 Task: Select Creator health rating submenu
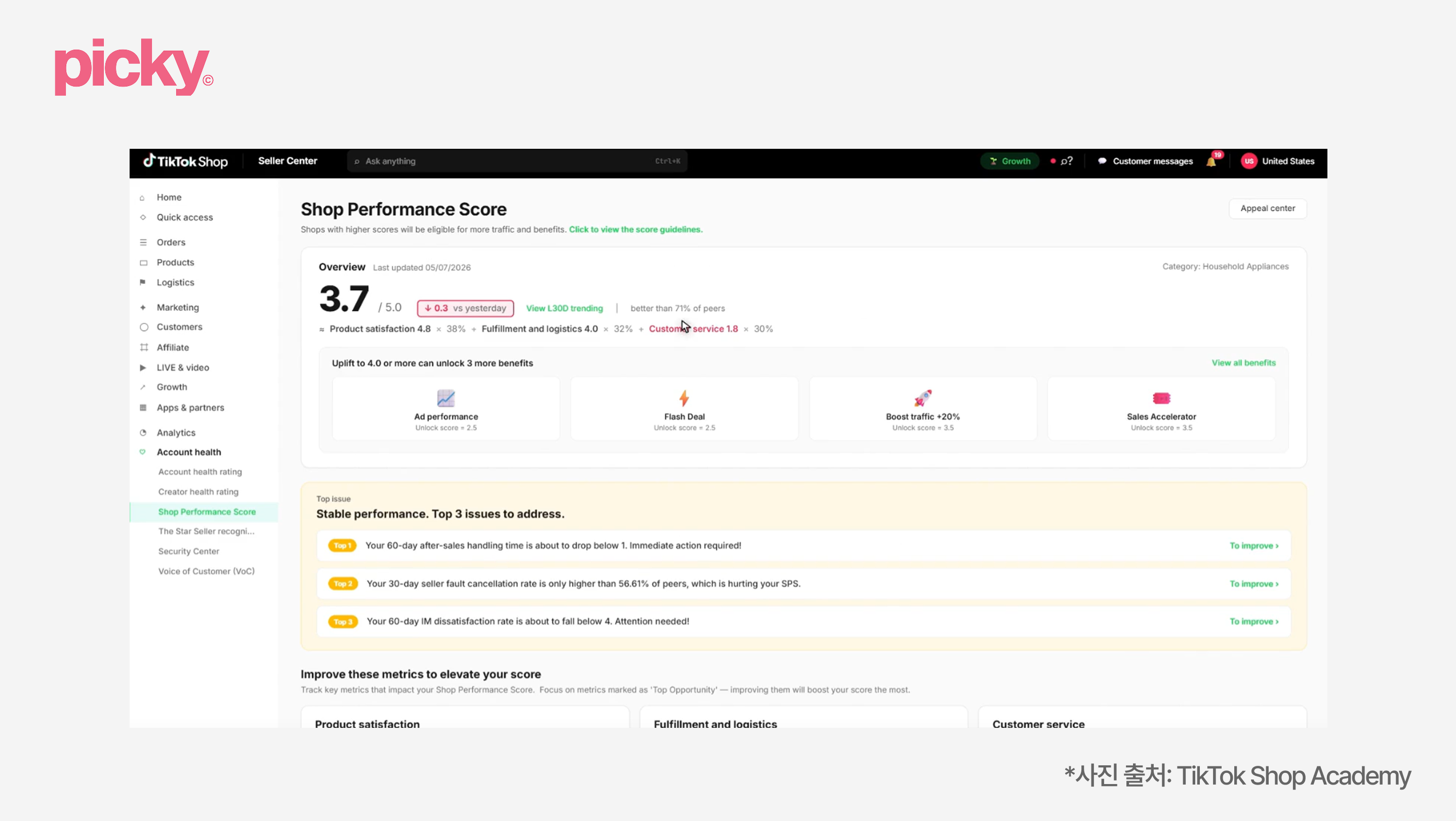click(198, 492)
